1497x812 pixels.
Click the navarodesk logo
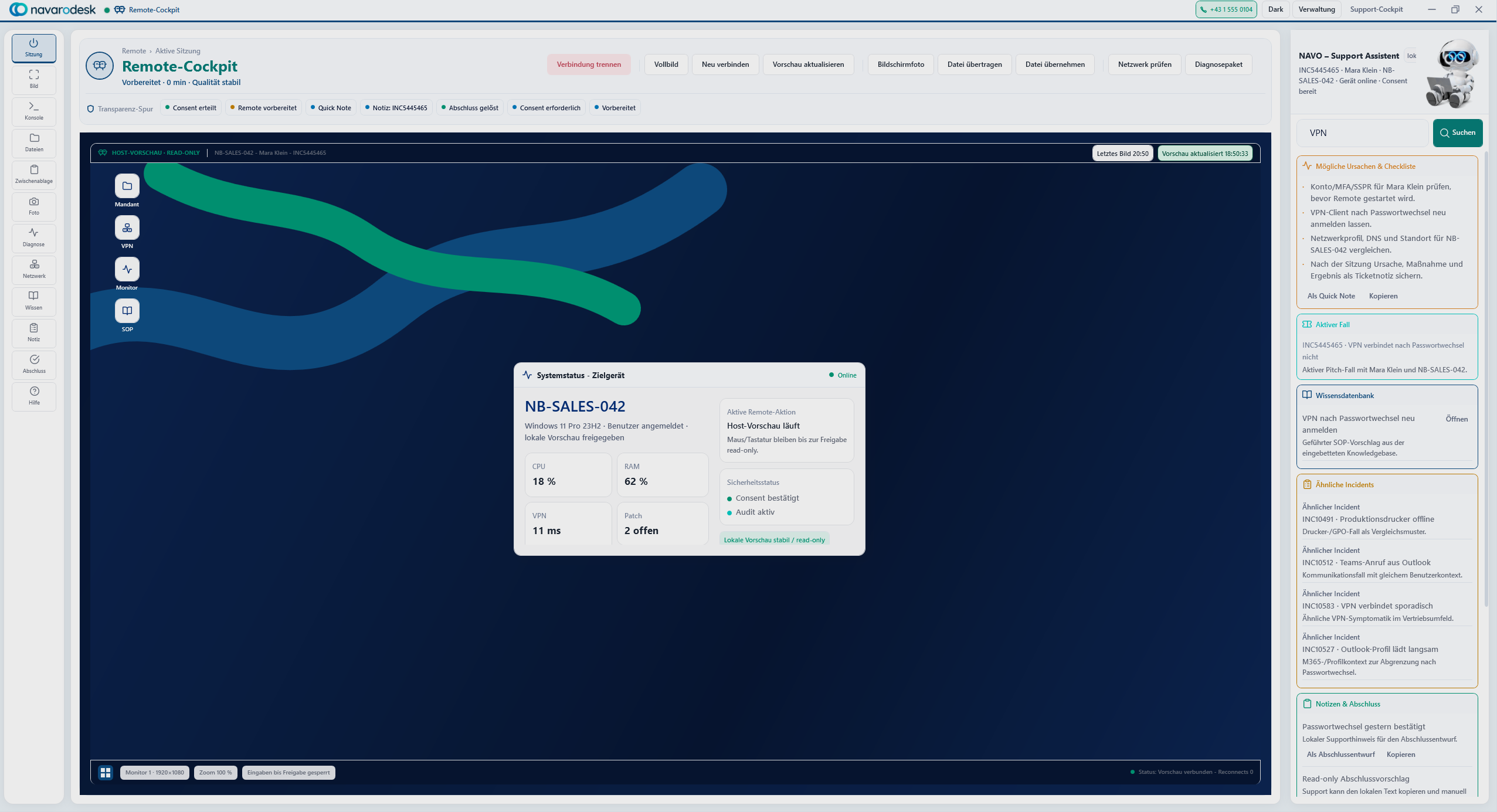click(53, 9)
